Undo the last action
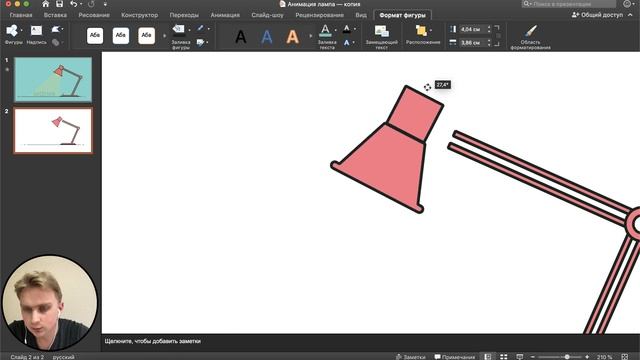Image resolution: width=640 pixels, height=360 pixels. [73, 4]
